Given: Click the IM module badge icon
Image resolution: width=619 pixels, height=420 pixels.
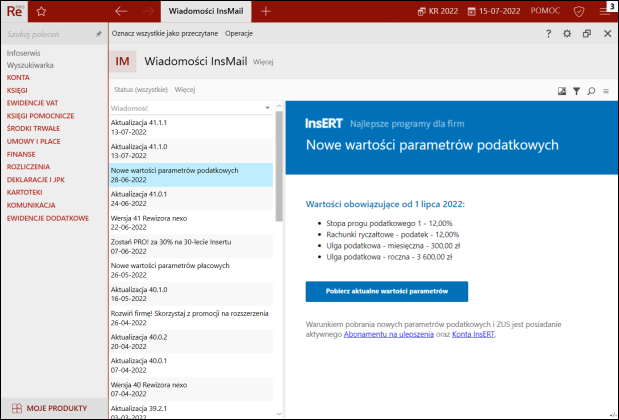Looking at the screenshot, I should pos(122,61).
